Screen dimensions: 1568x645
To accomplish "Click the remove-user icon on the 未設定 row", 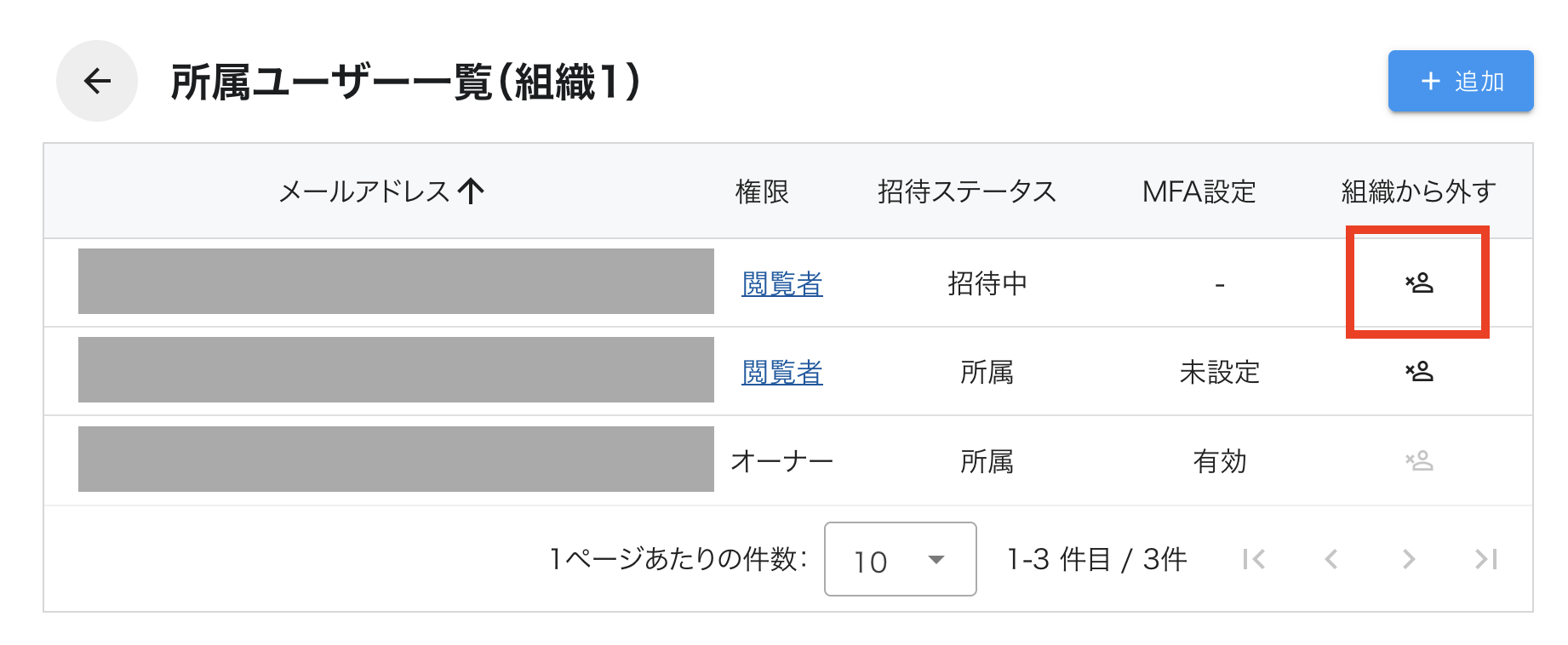I will click(x=1417, y=372).
